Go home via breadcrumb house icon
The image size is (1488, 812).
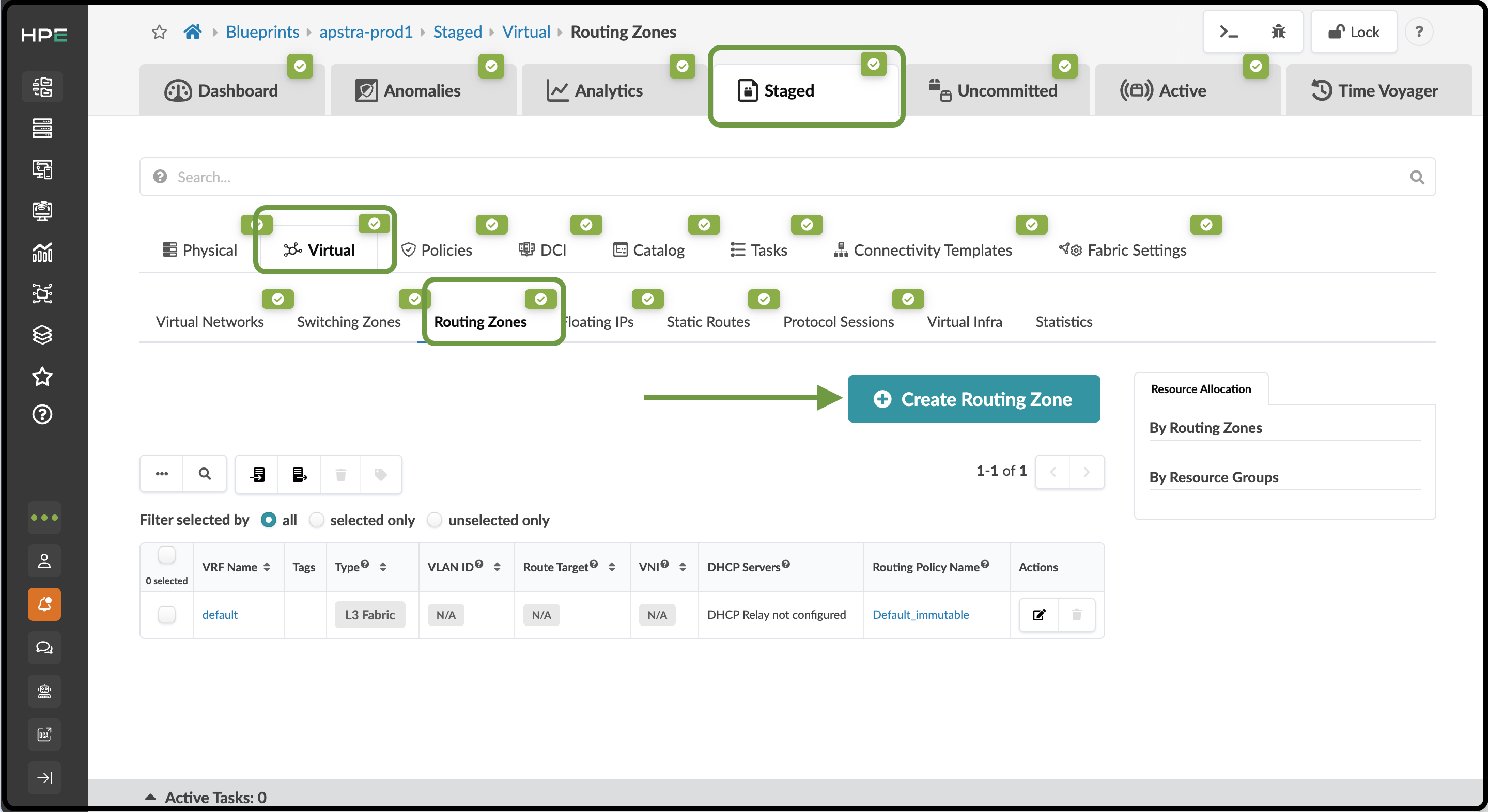(192, 32)
